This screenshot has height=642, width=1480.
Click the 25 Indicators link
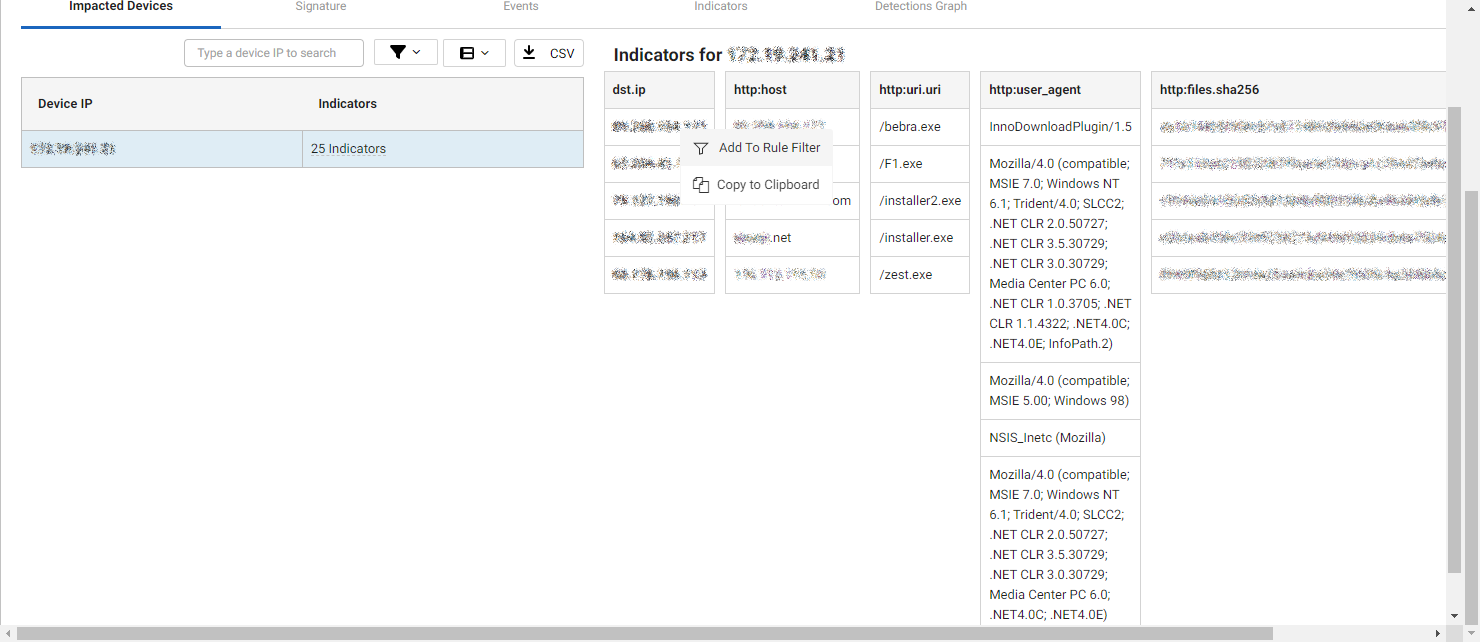click(x=348, y=149)
